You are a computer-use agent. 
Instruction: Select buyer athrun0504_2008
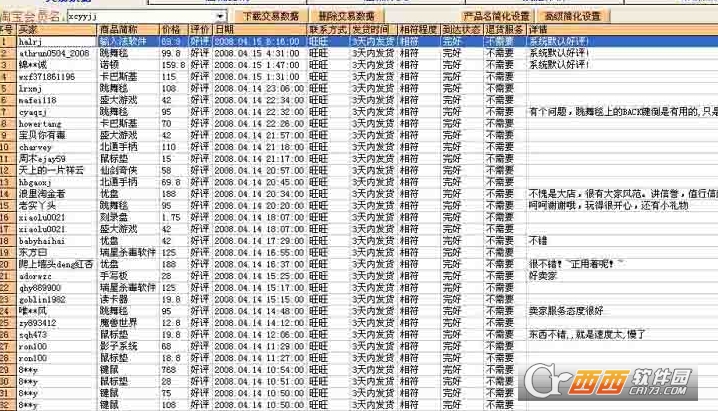[54, 54]
